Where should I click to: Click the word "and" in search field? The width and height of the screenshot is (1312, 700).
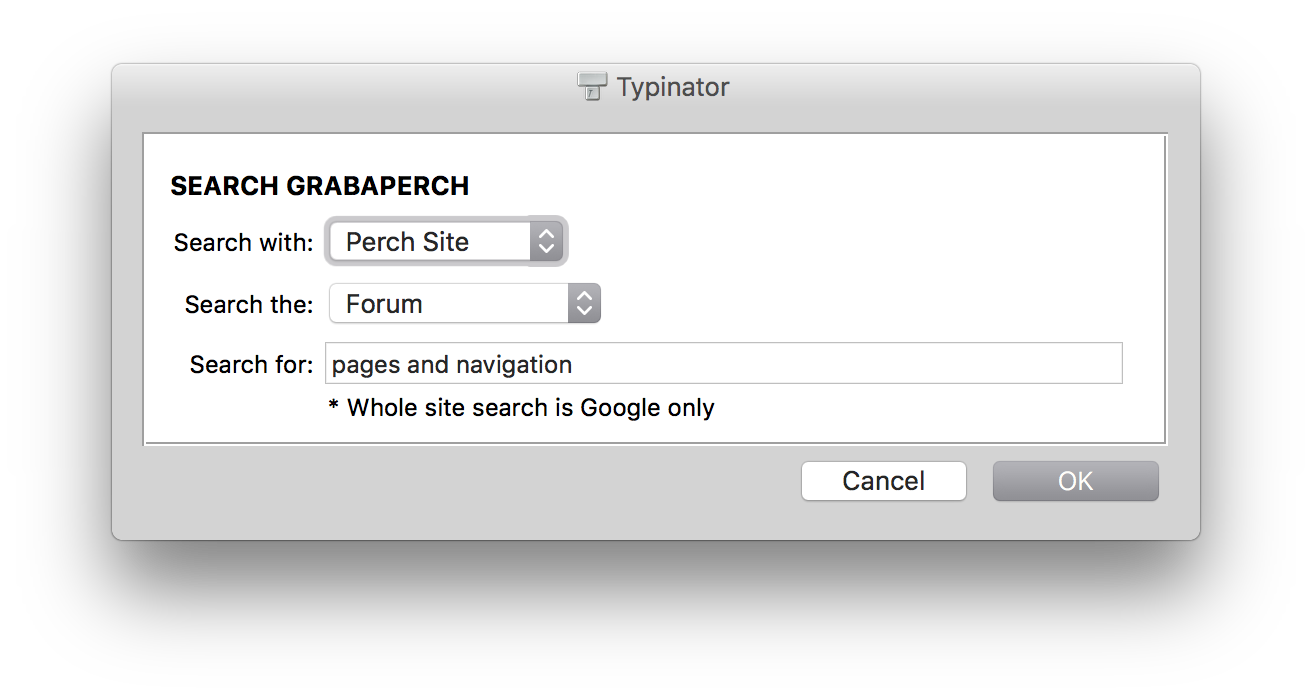pyautogui.click(x=428, y=365)
